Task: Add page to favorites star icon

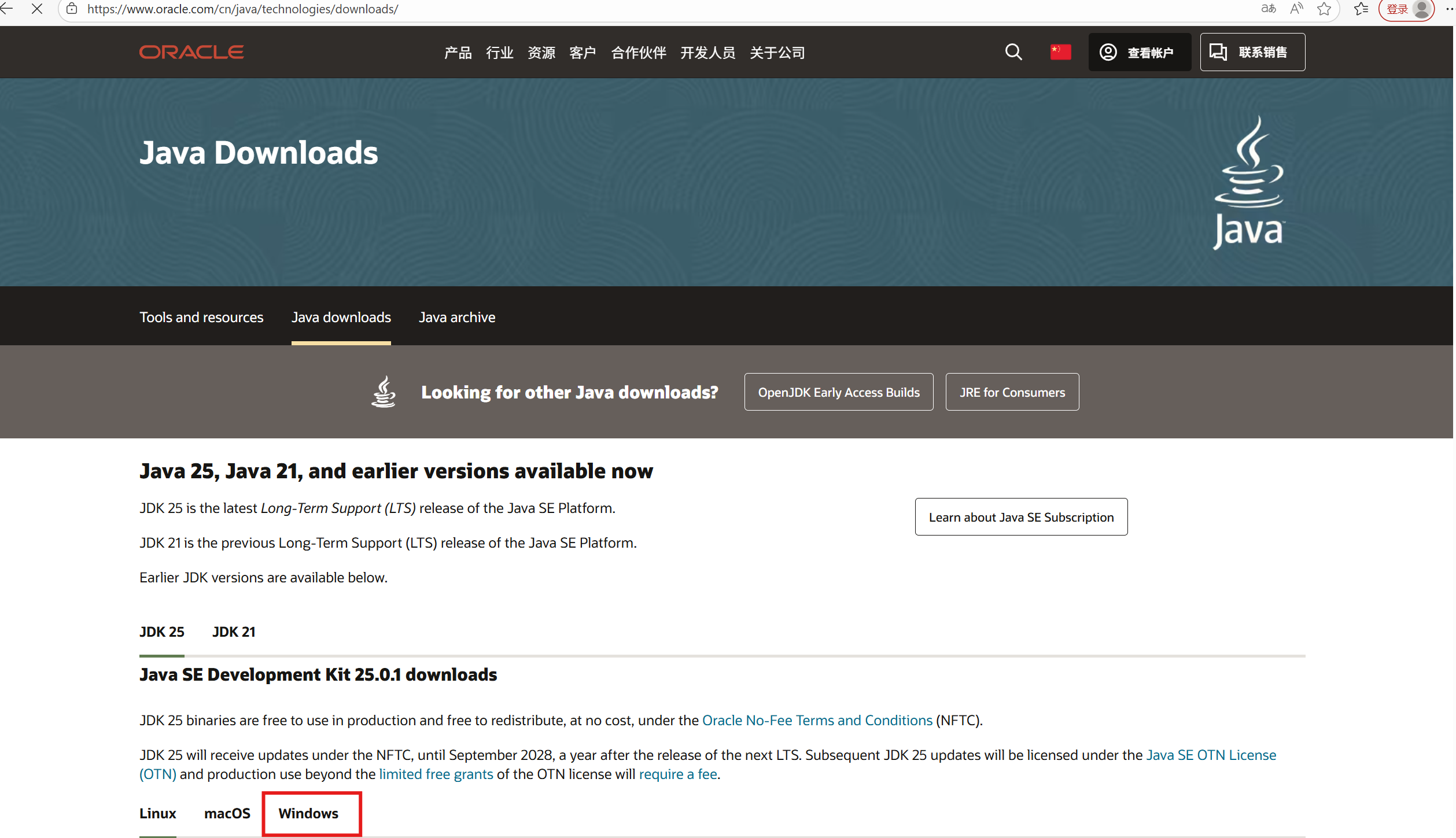Action: tap(1324, 9)
